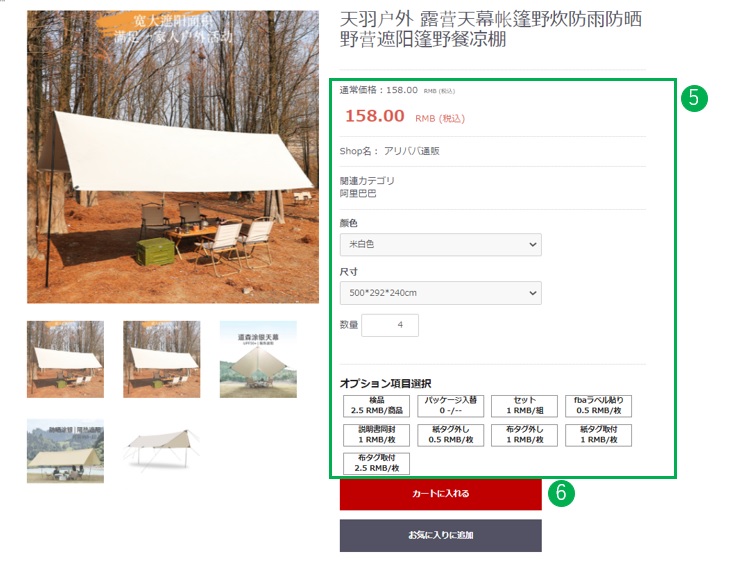
Task: Open the 颜色 color dropdown
Action: (x=440, y=244)
